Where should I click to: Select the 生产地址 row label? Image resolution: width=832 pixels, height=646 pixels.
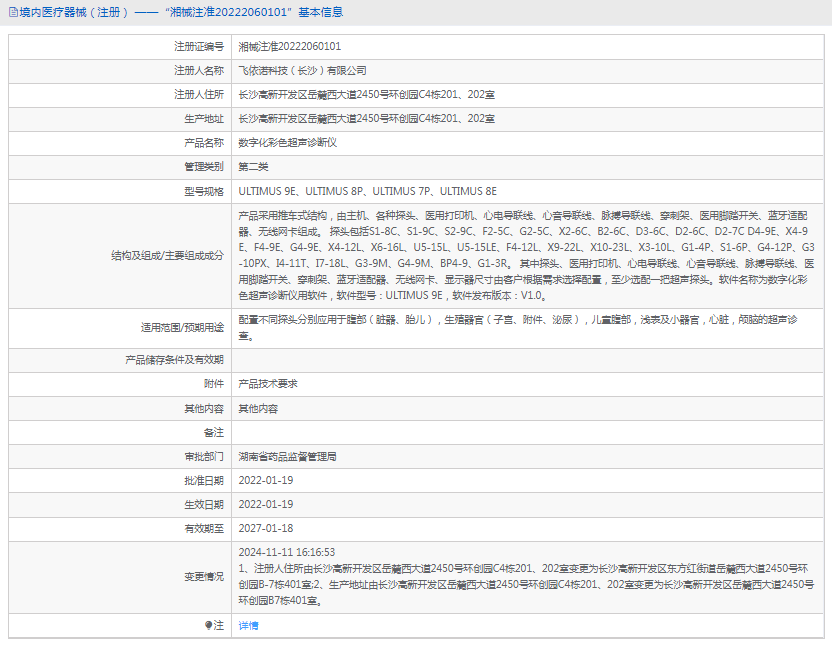coord(204,119)
